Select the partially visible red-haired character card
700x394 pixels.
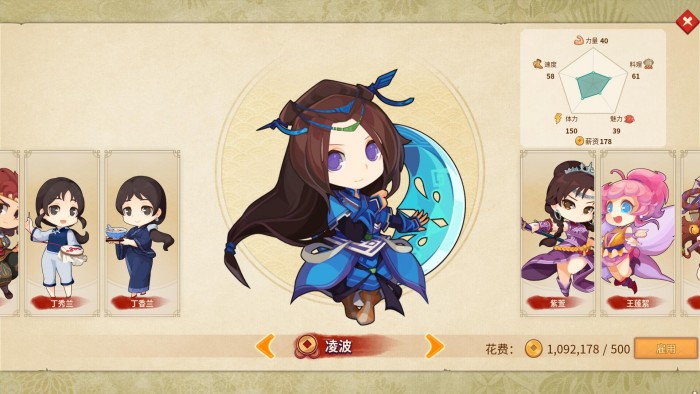9,233
